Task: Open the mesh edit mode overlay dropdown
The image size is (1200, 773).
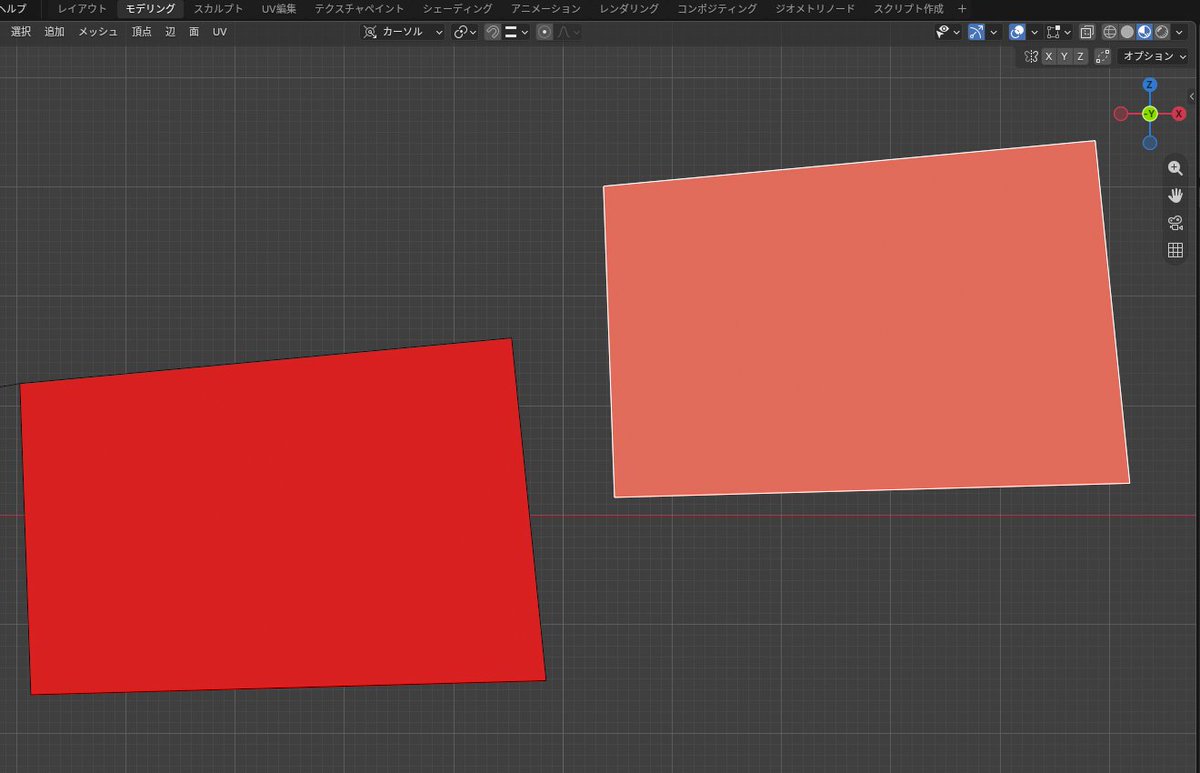Action: 1060,32
